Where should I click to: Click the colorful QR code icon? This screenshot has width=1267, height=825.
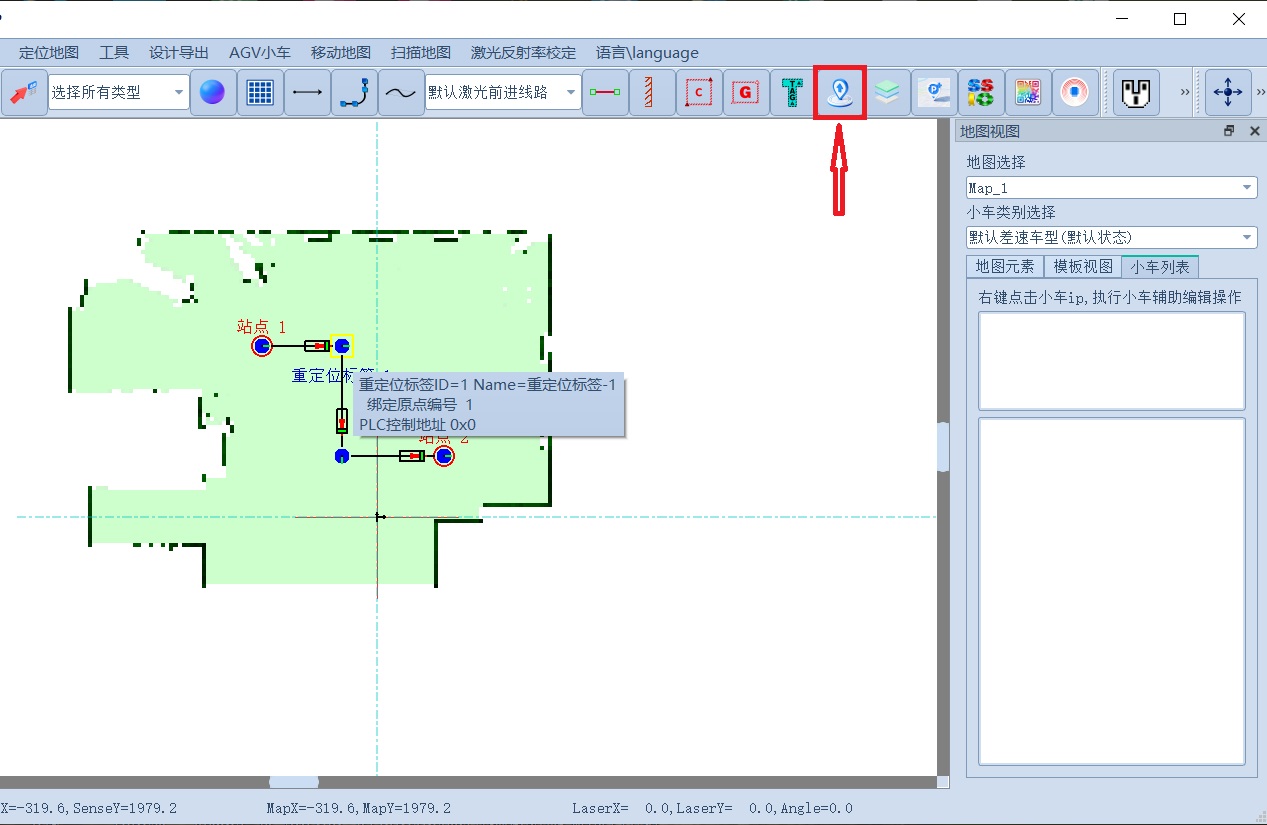pos(1028,93)
